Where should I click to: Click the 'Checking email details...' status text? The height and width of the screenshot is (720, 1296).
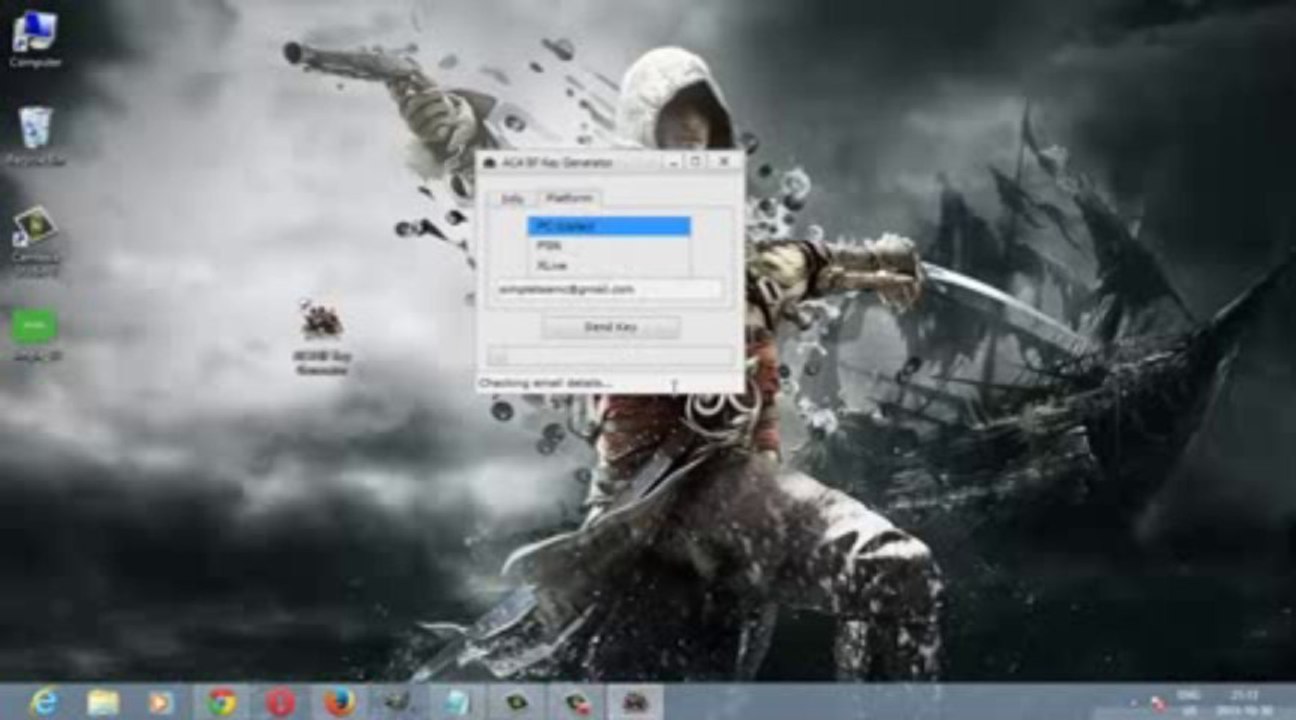tap(545, 383)
